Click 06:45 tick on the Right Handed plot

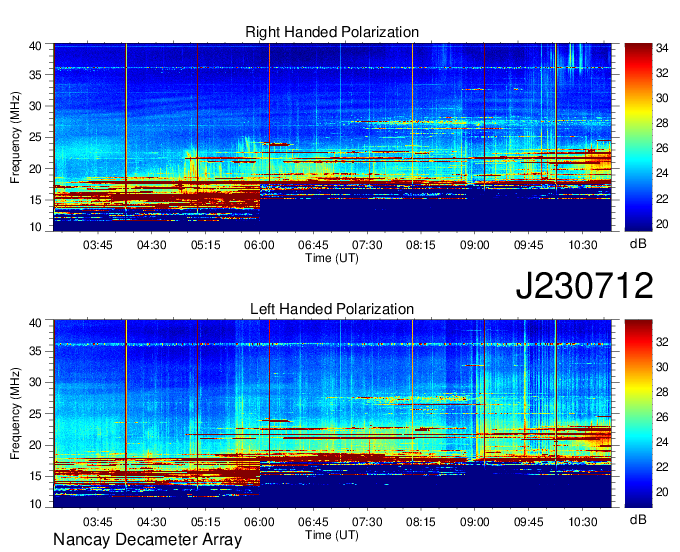click(313, 245)
